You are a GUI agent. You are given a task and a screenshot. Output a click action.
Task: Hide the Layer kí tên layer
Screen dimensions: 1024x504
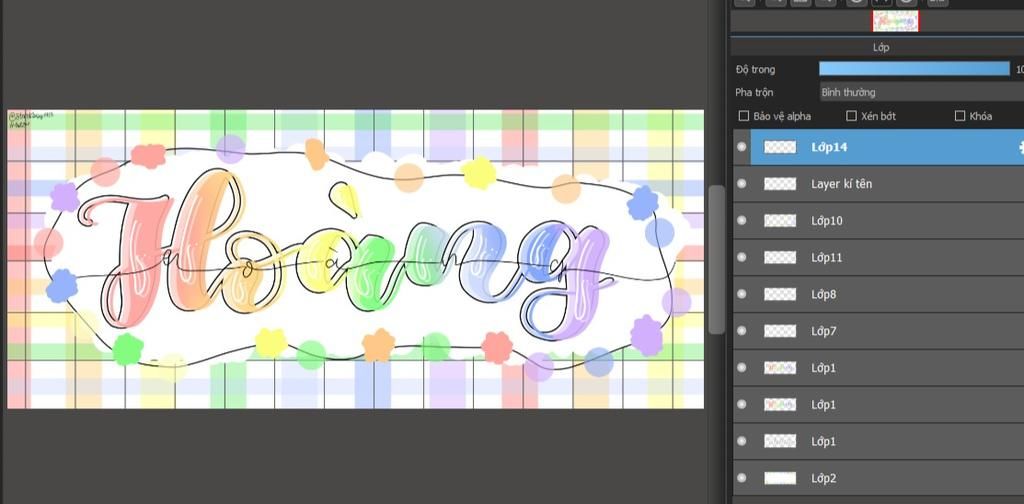[x=741, y=184]
